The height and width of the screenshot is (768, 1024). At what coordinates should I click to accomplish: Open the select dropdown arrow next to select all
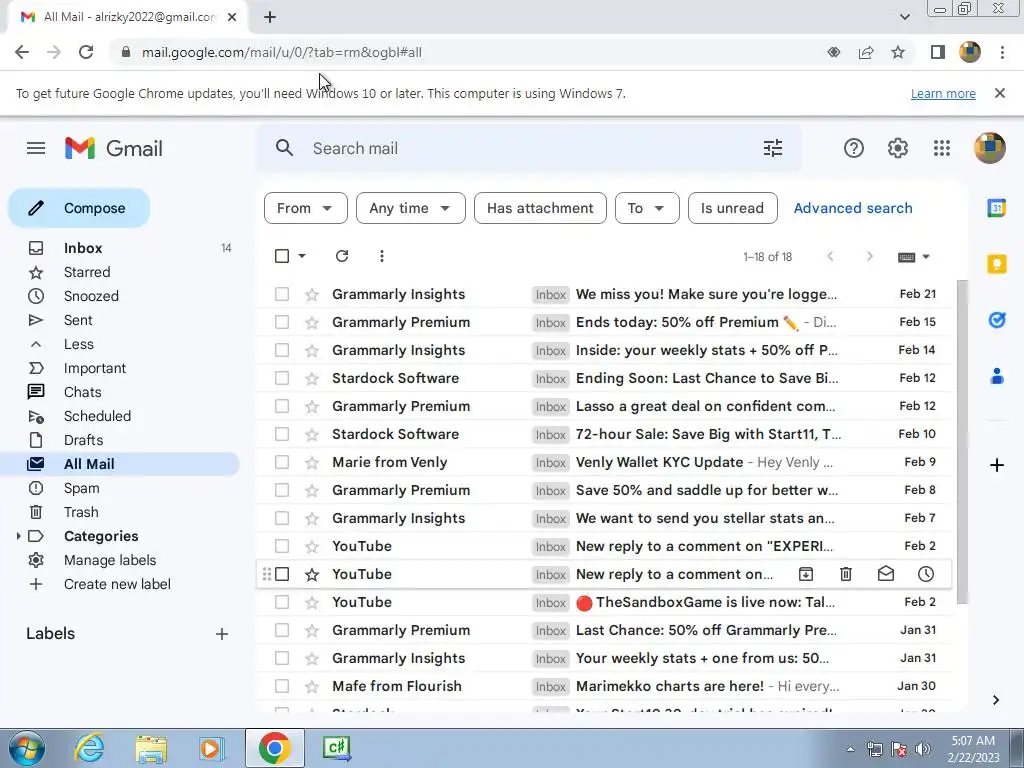pos(302,256)
